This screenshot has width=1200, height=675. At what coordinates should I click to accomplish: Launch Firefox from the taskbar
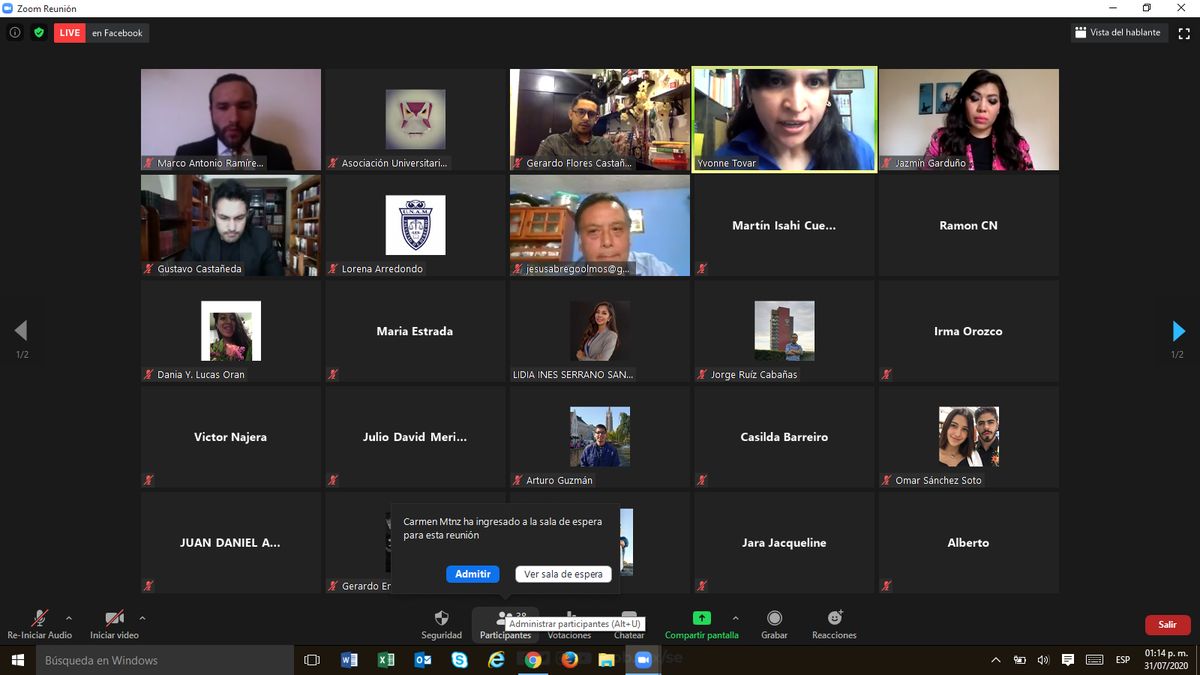click(570, 660)
